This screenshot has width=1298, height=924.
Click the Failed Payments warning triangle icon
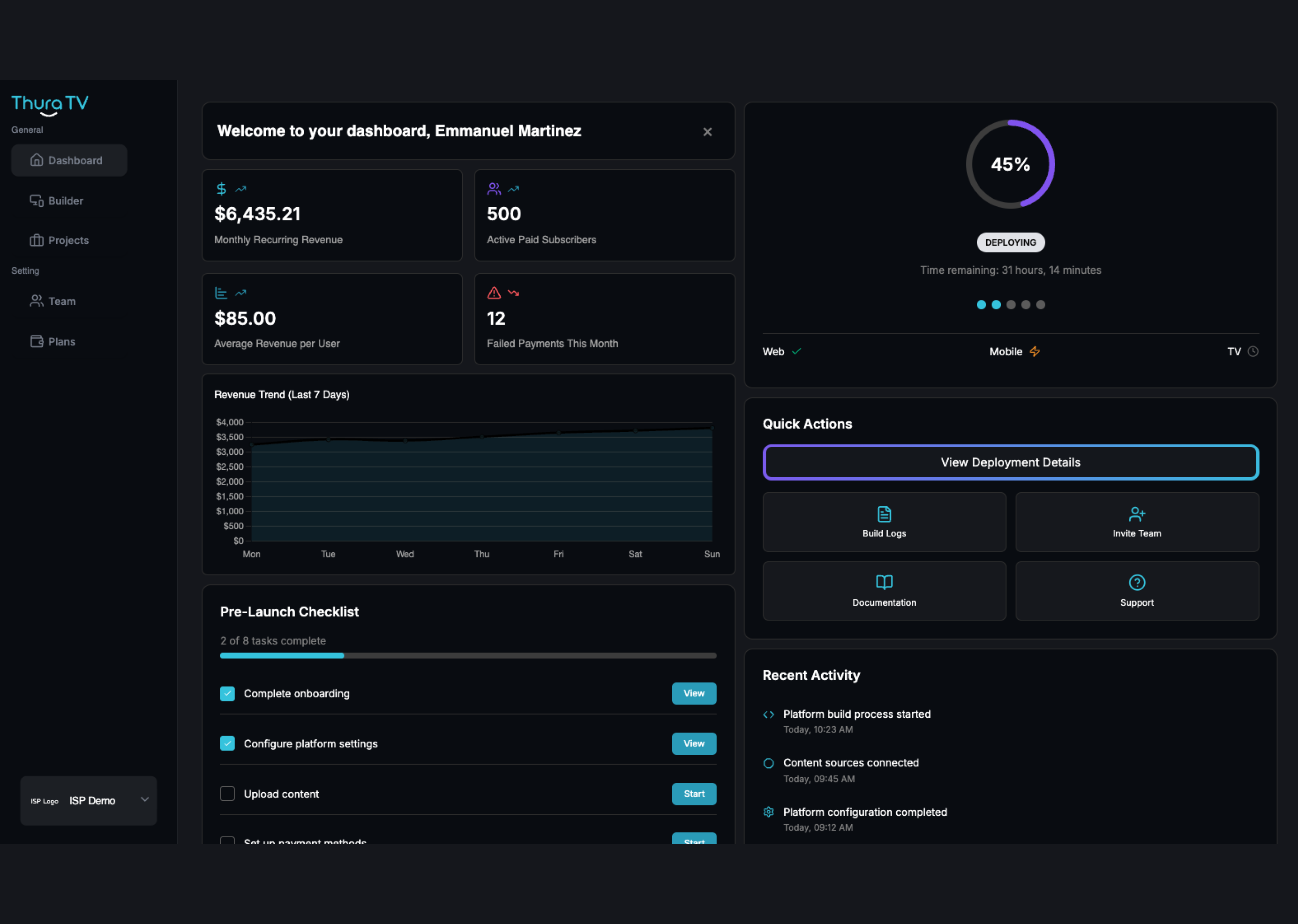(x=494, y=293)
